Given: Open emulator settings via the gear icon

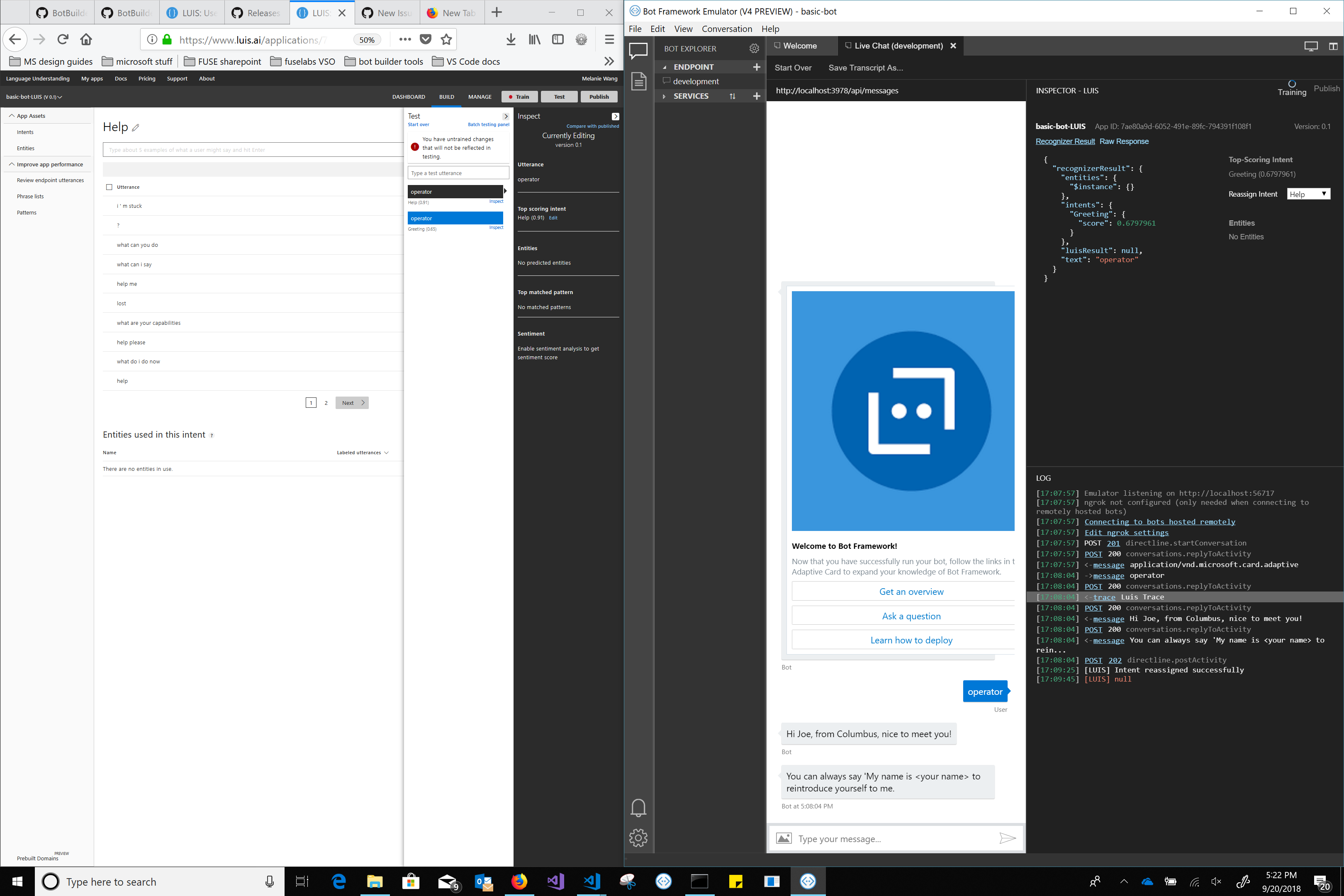Looking at the screenshot, I should tap(638, 837).
